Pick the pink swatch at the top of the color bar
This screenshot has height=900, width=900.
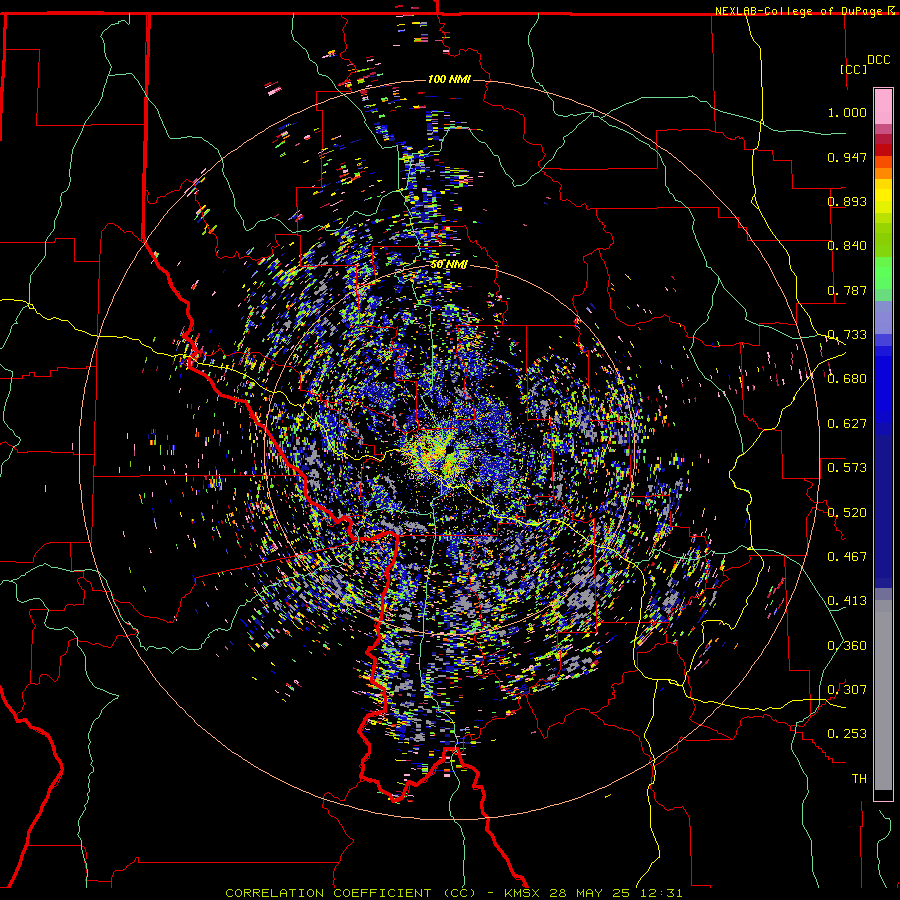pyautogui.click(x=883, y=107)
